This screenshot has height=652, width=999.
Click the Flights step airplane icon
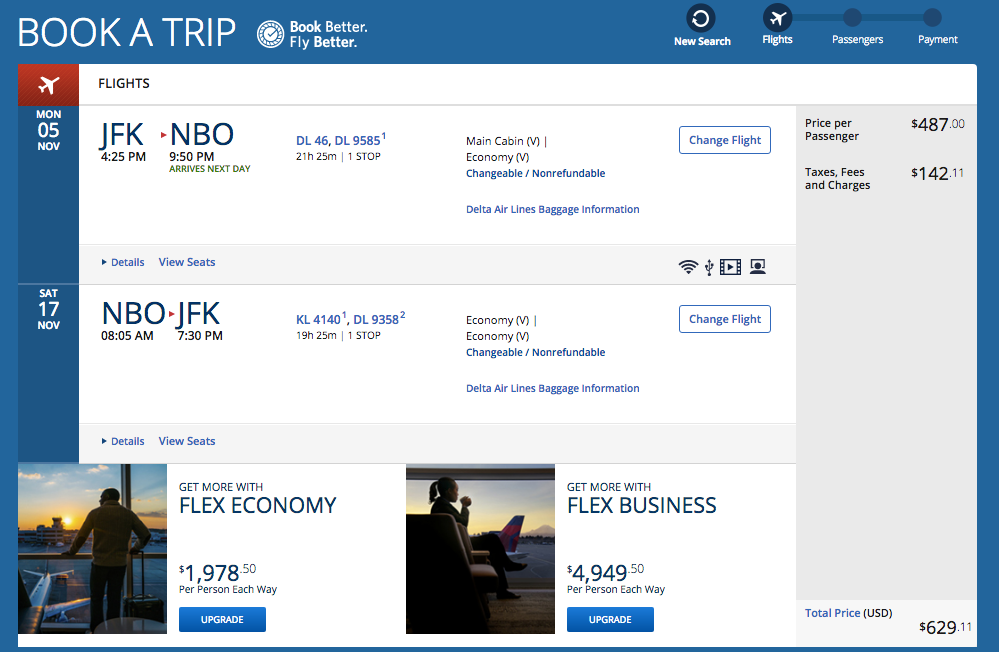point(777,18)
